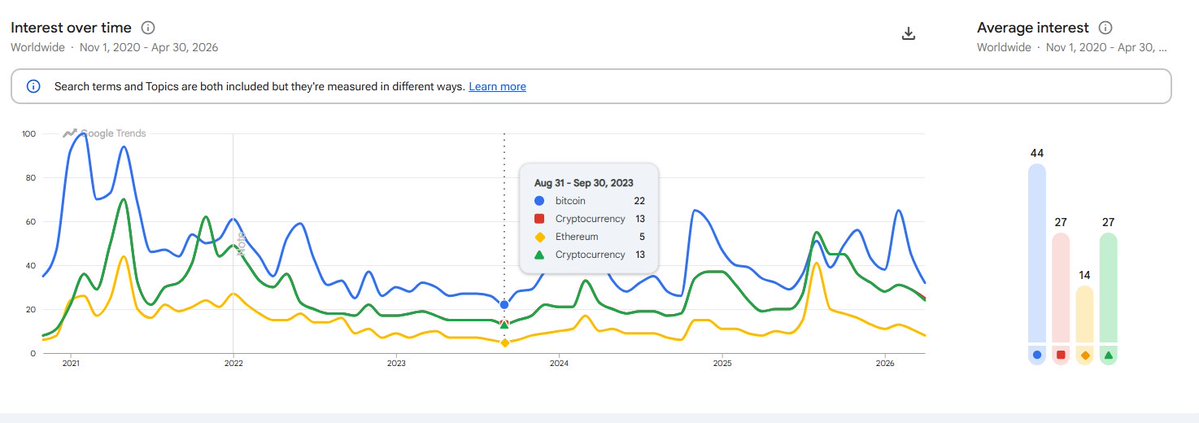Click the Average interest heading

[x=1033, y=28]
